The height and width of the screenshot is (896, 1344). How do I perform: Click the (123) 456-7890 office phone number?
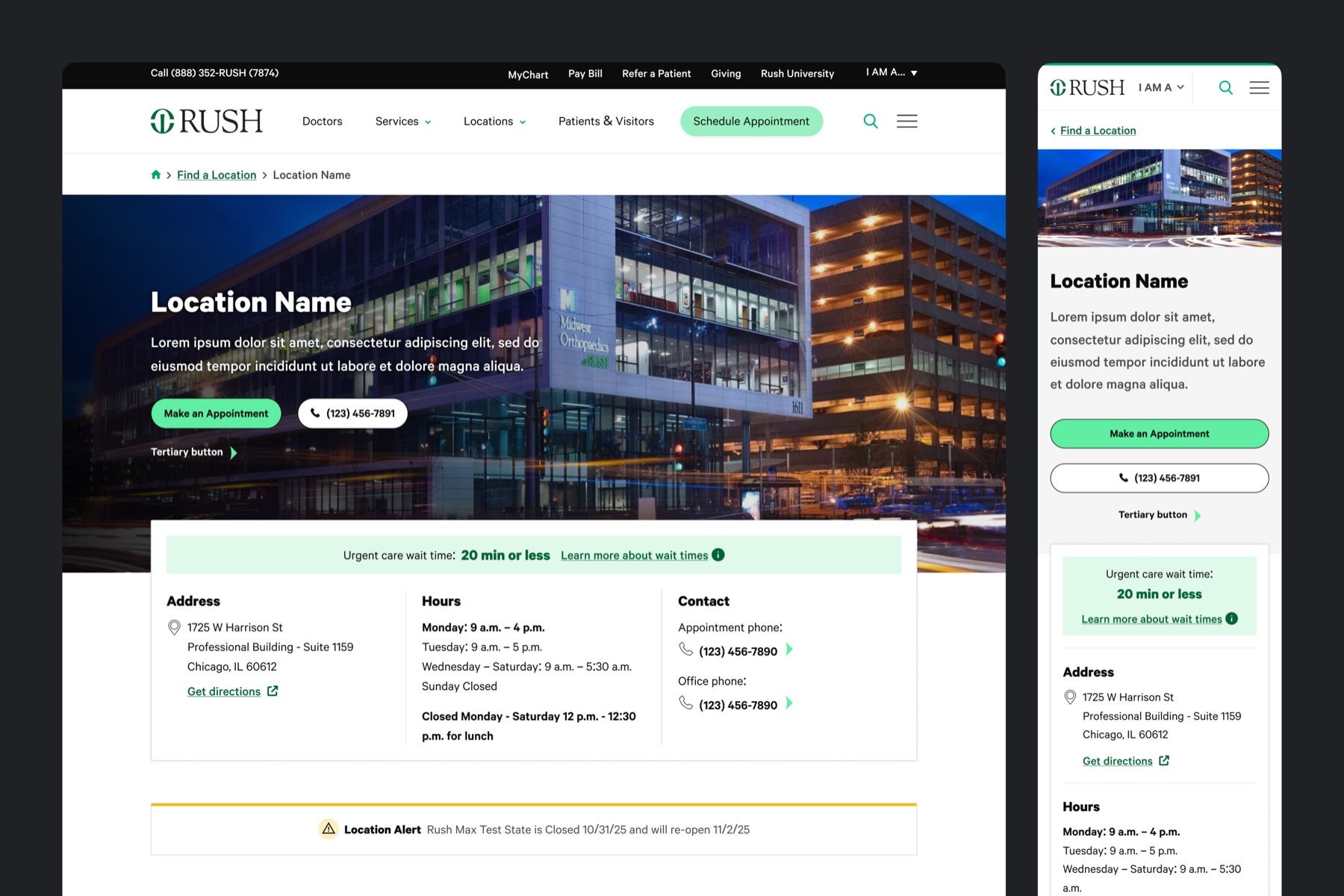click(738, 705)
